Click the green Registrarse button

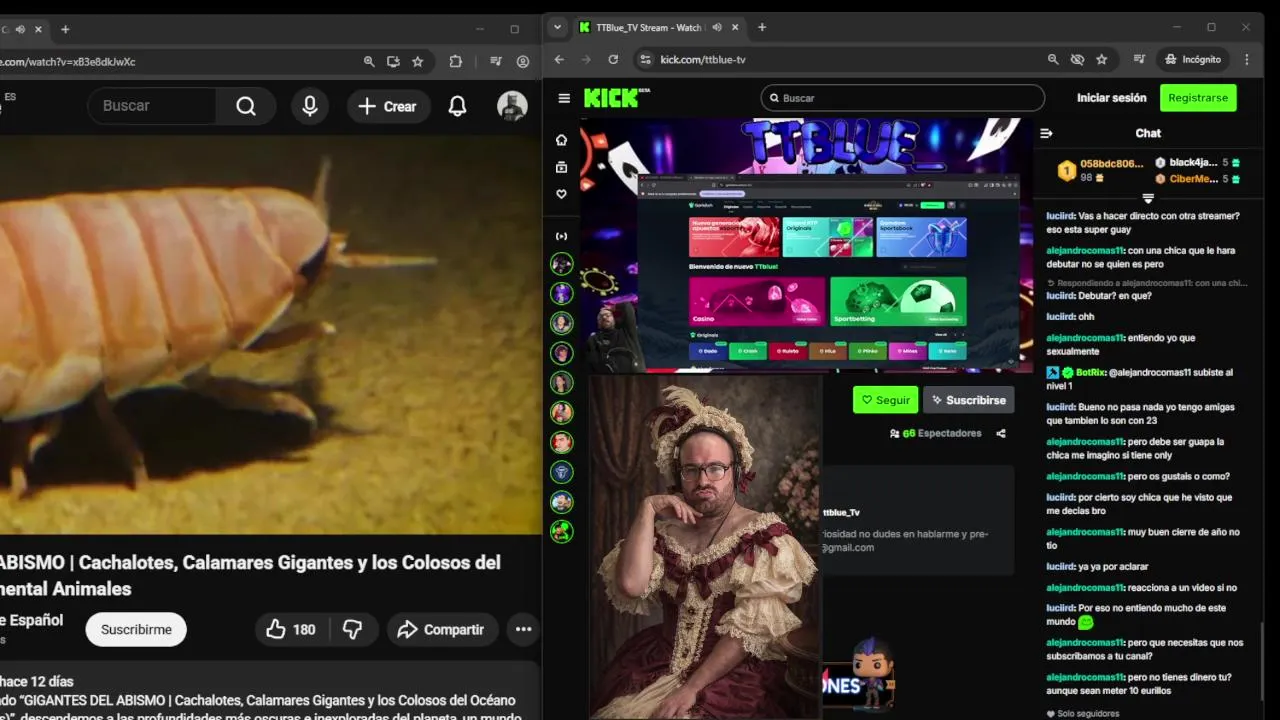[x=1198, y=98]
